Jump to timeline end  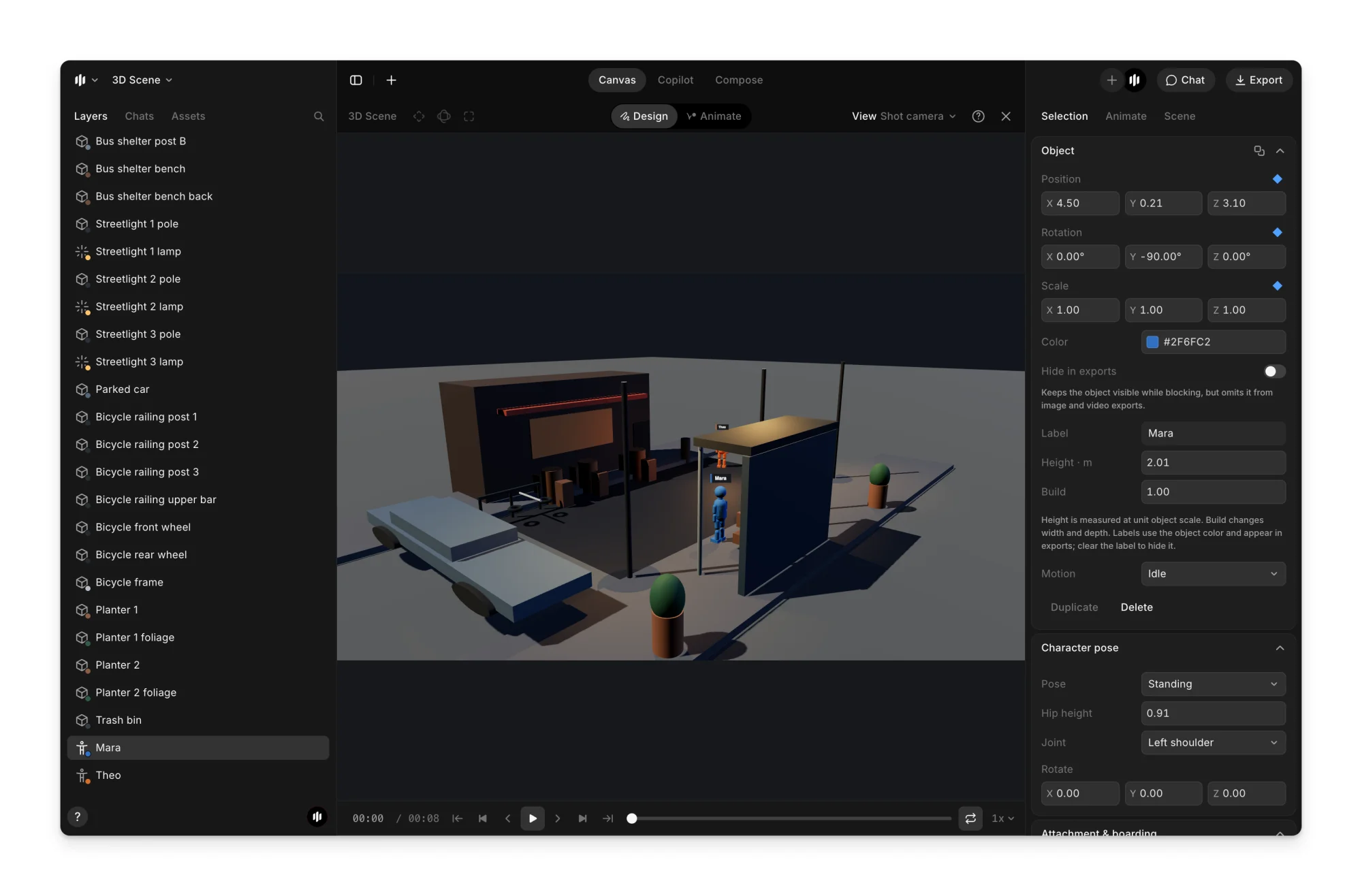coord(608,818)
